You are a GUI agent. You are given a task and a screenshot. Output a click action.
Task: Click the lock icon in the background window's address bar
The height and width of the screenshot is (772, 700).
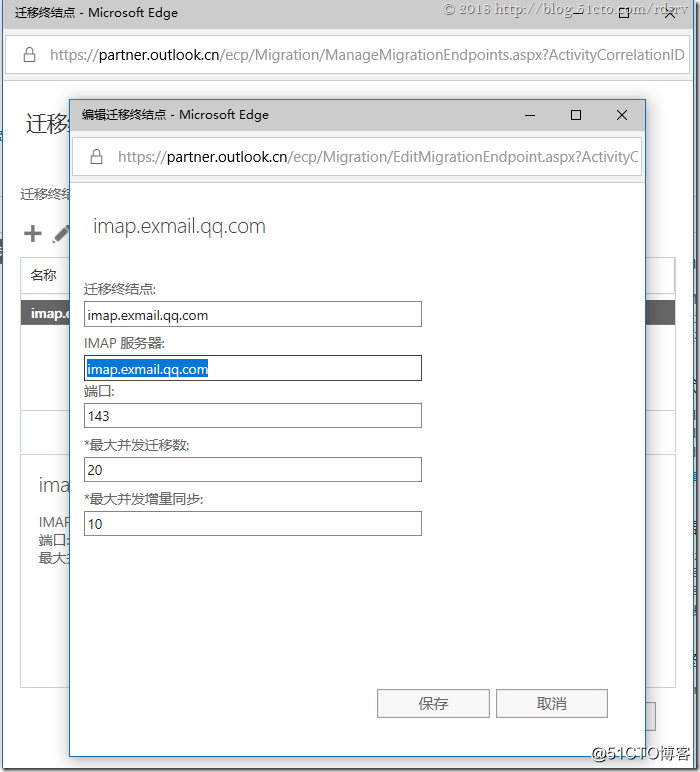pyautogui.click(x=30, y=55)
